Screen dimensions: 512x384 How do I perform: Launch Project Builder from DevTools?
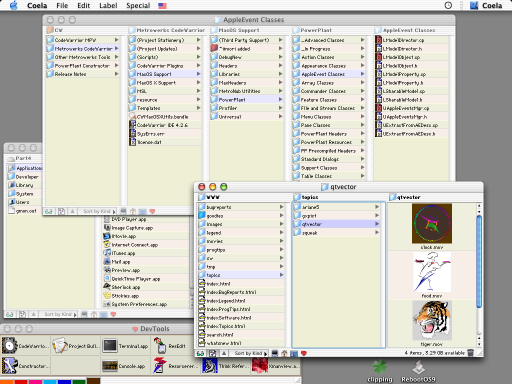[60, 346]
